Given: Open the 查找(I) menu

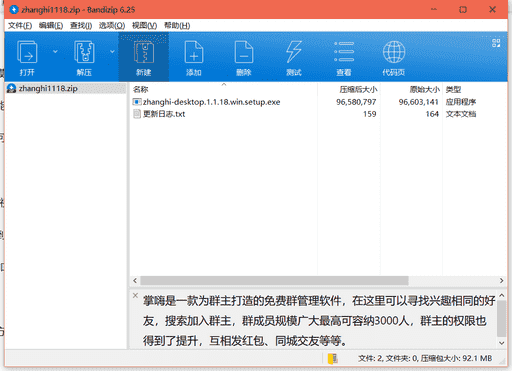Looking at the screenshot, I should pyautogui.click(x=81, y=26).
